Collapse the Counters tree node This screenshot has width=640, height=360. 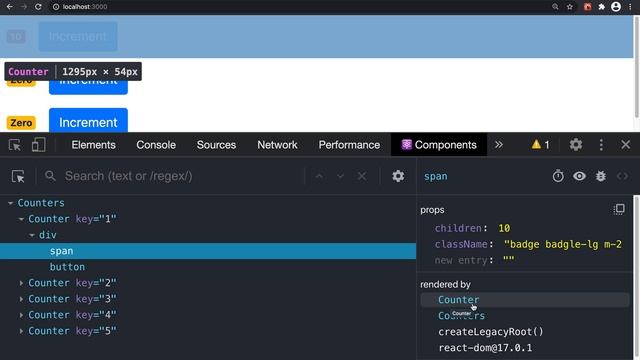pyautogui.click(x=11, y=203)
